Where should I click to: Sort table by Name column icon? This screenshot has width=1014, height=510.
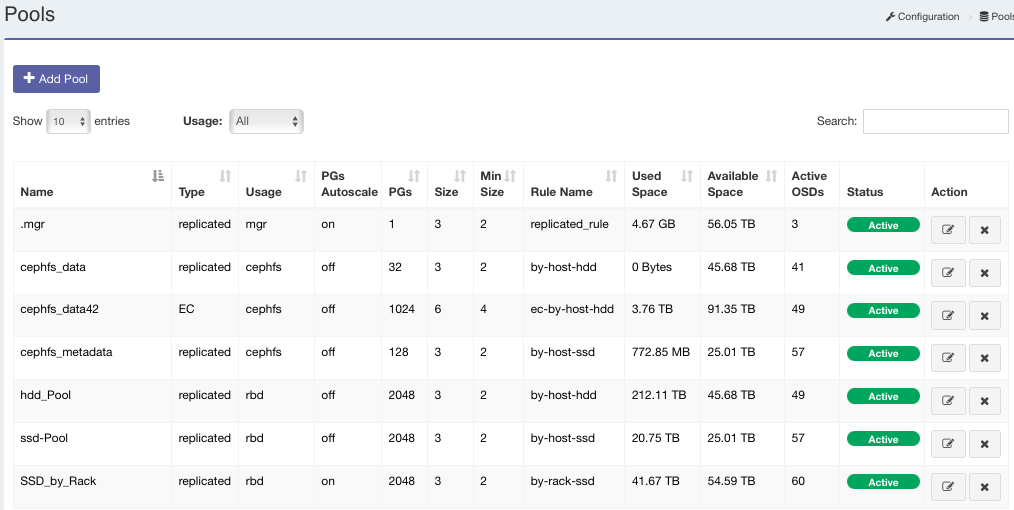click(157, 176)
